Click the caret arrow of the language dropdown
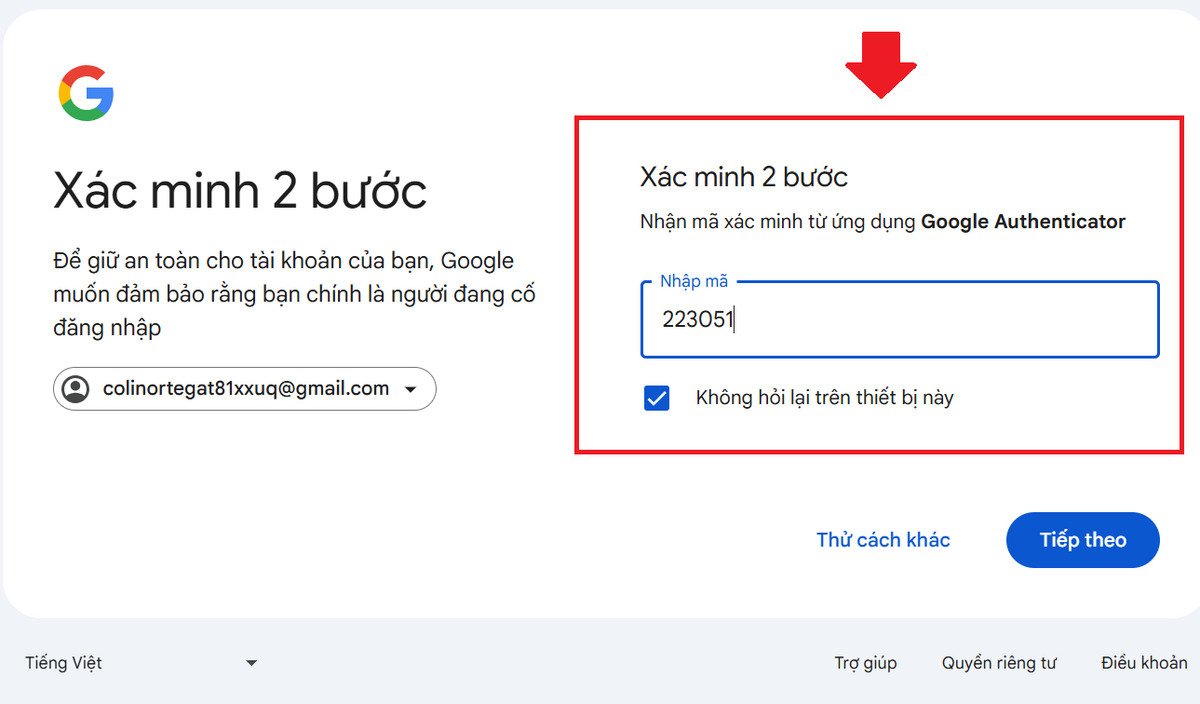Image resolution: width=1200 pixels, height=704 pixels. coord(252,663)
